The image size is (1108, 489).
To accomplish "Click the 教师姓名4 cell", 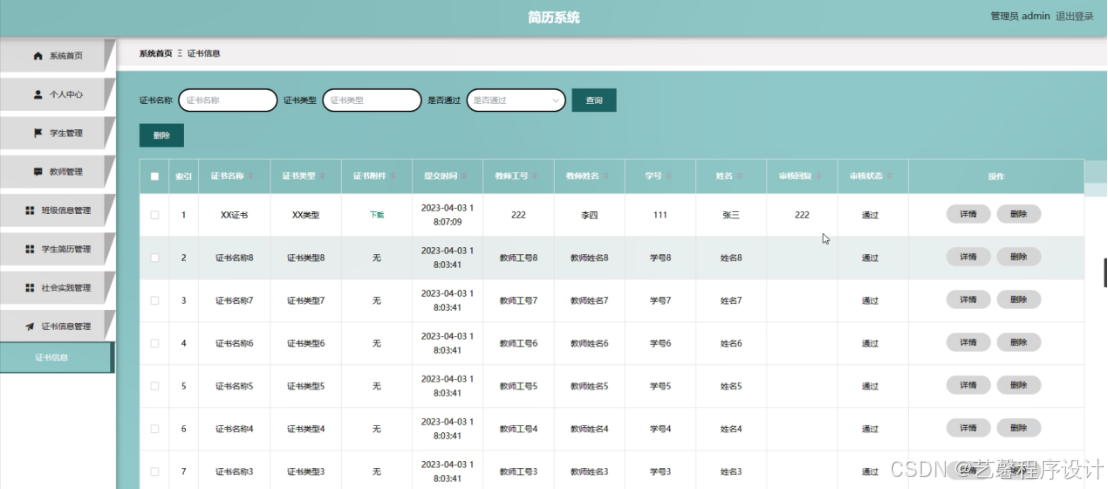I will (x=589, y=429).
